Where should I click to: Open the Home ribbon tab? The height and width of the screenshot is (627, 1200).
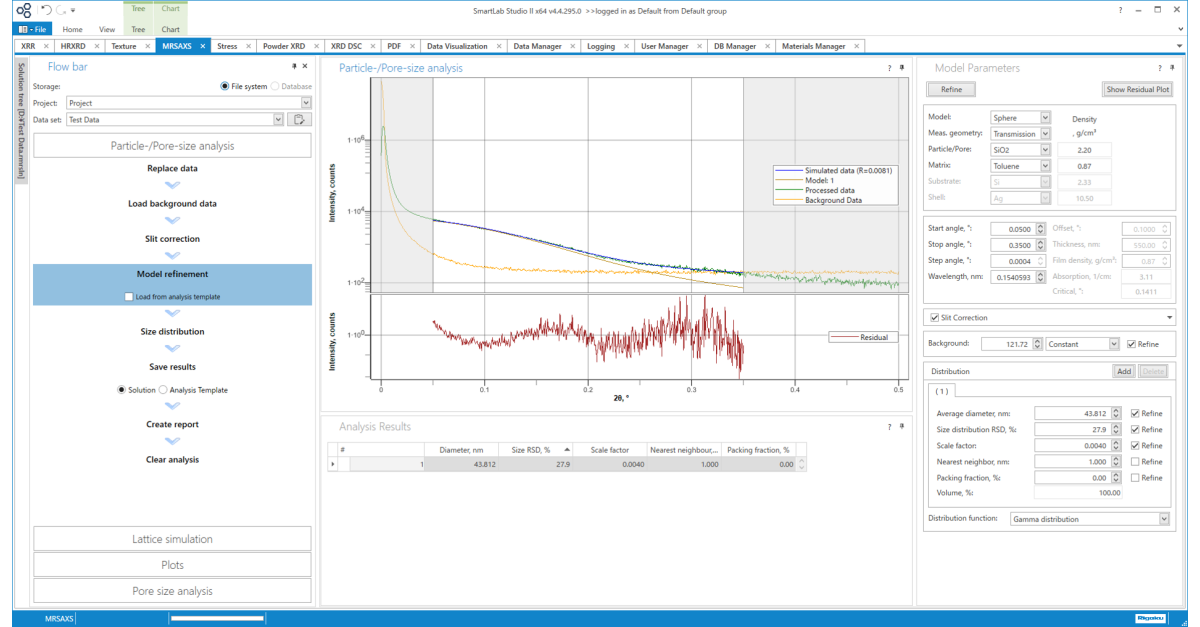point(71,29)
